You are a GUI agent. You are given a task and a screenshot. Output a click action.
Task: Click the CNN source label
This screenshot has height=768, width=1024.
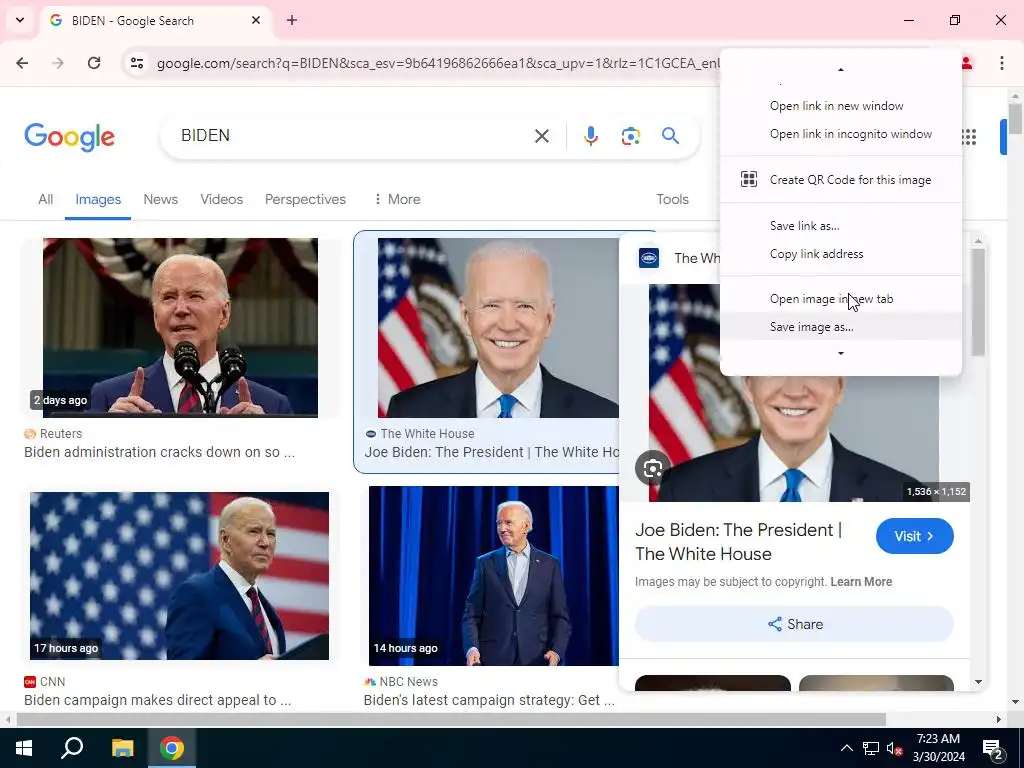(x=52, y=682)
